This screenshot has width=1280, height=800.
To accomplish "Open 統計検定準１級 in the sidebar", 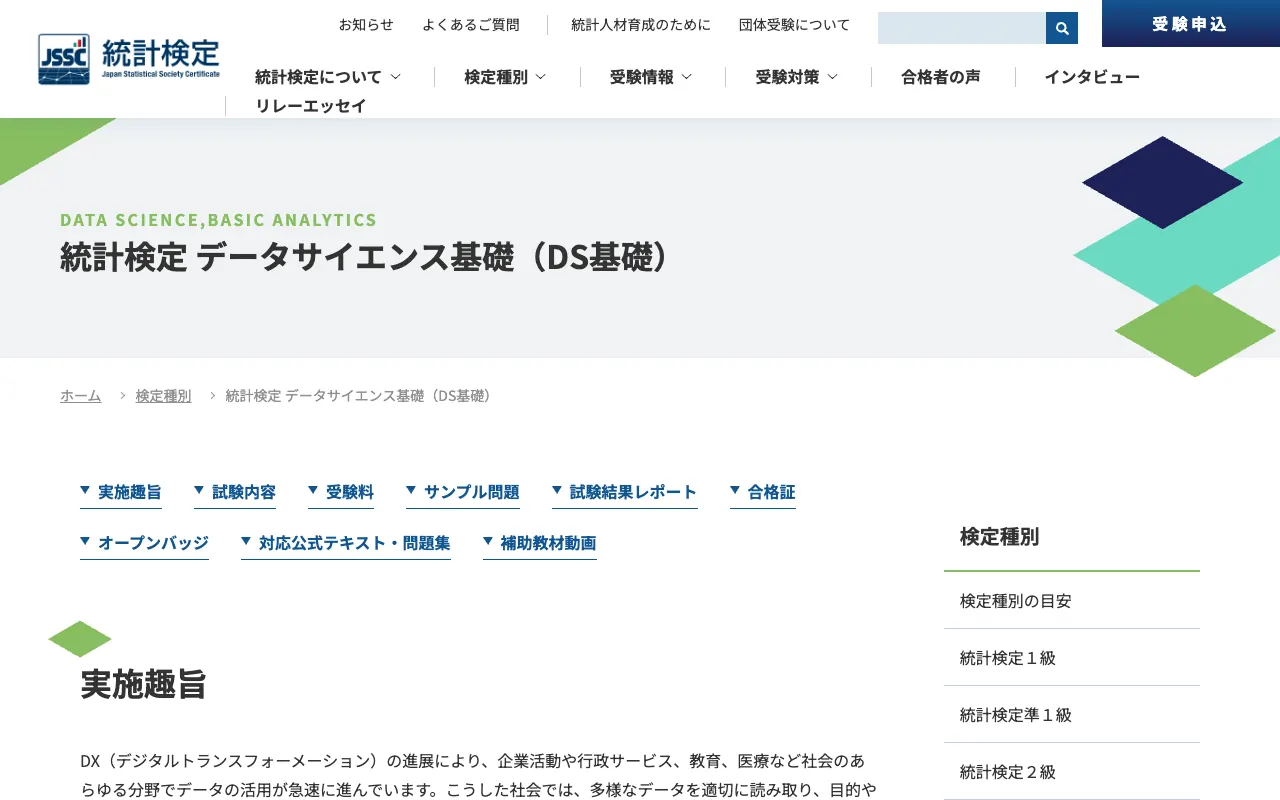I will coord(1072,715).
